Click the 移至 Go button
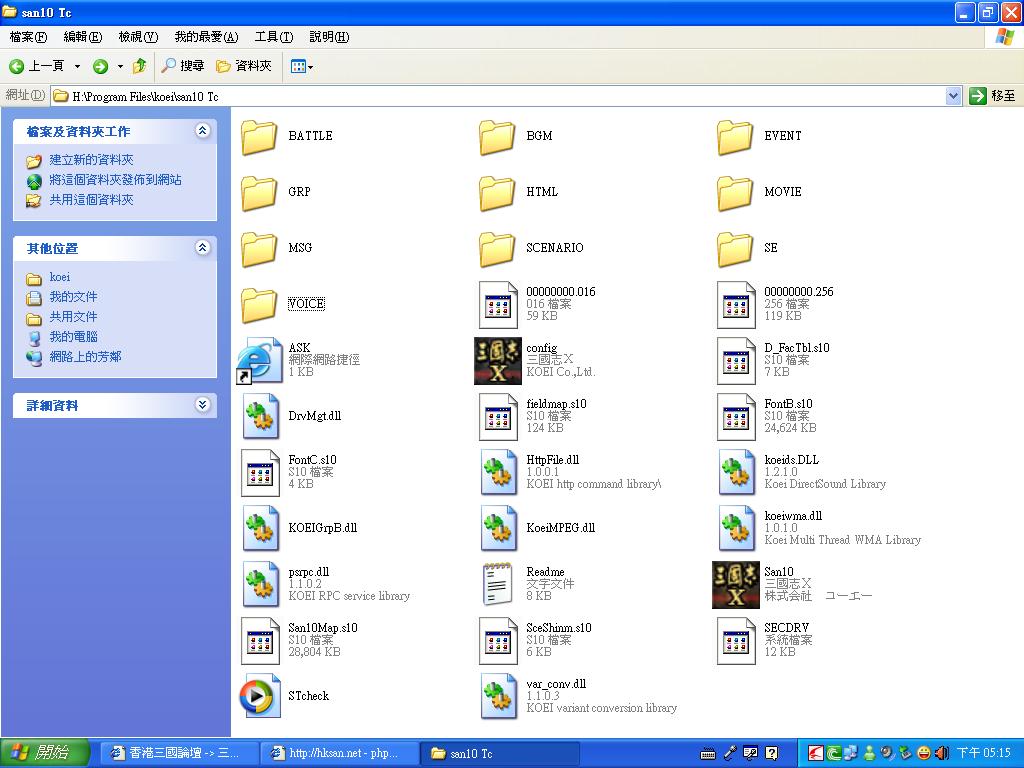1024x768 pixels. [993, 96]
